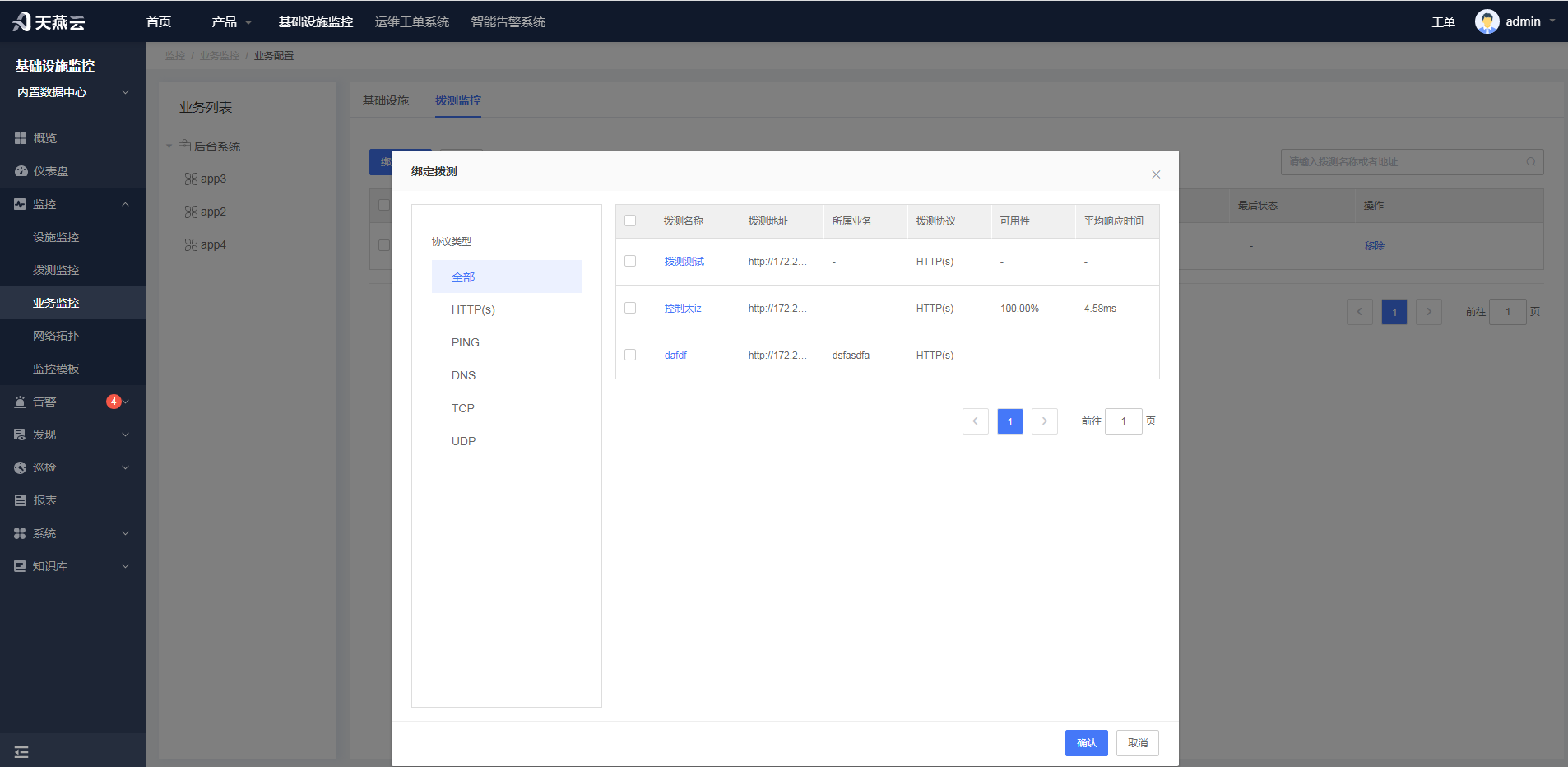Viewport: 1568px width, 767px height.
Task: Select all rows via header checkbox
Action: pyautogui.click(x=630, y=221)
